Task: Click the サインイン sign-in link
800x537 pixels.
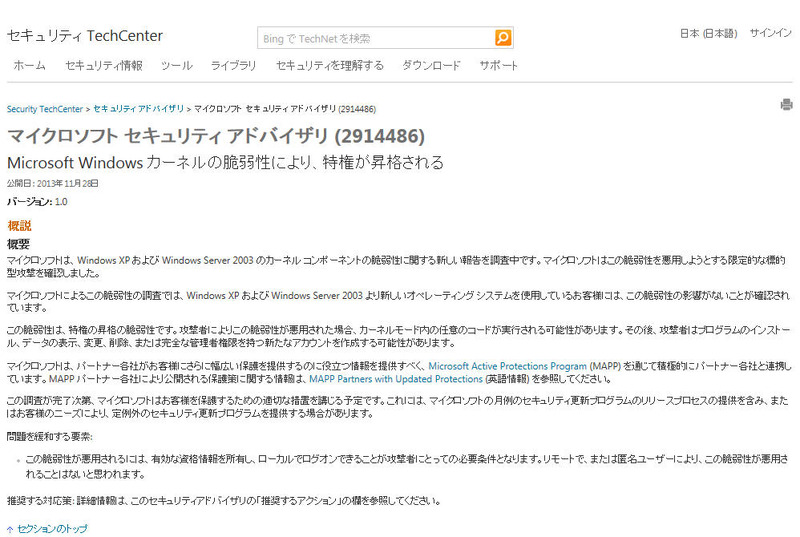Action: point(770,33)
